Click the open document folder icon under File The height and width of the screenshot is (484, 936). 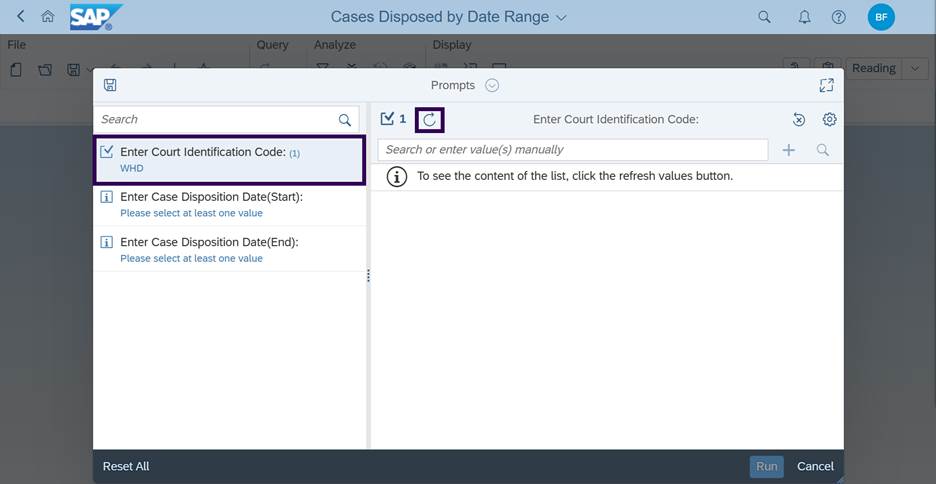click(x=45, y=70)
